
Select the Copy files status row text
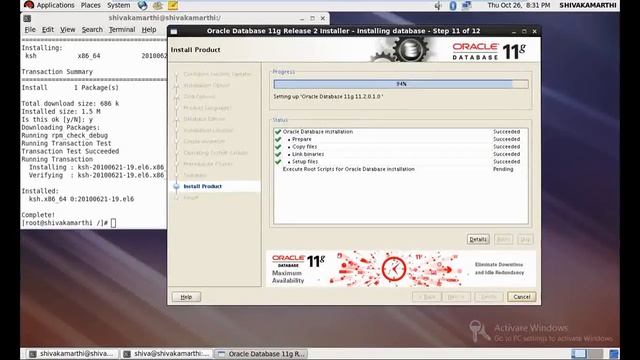coord(304,147)
